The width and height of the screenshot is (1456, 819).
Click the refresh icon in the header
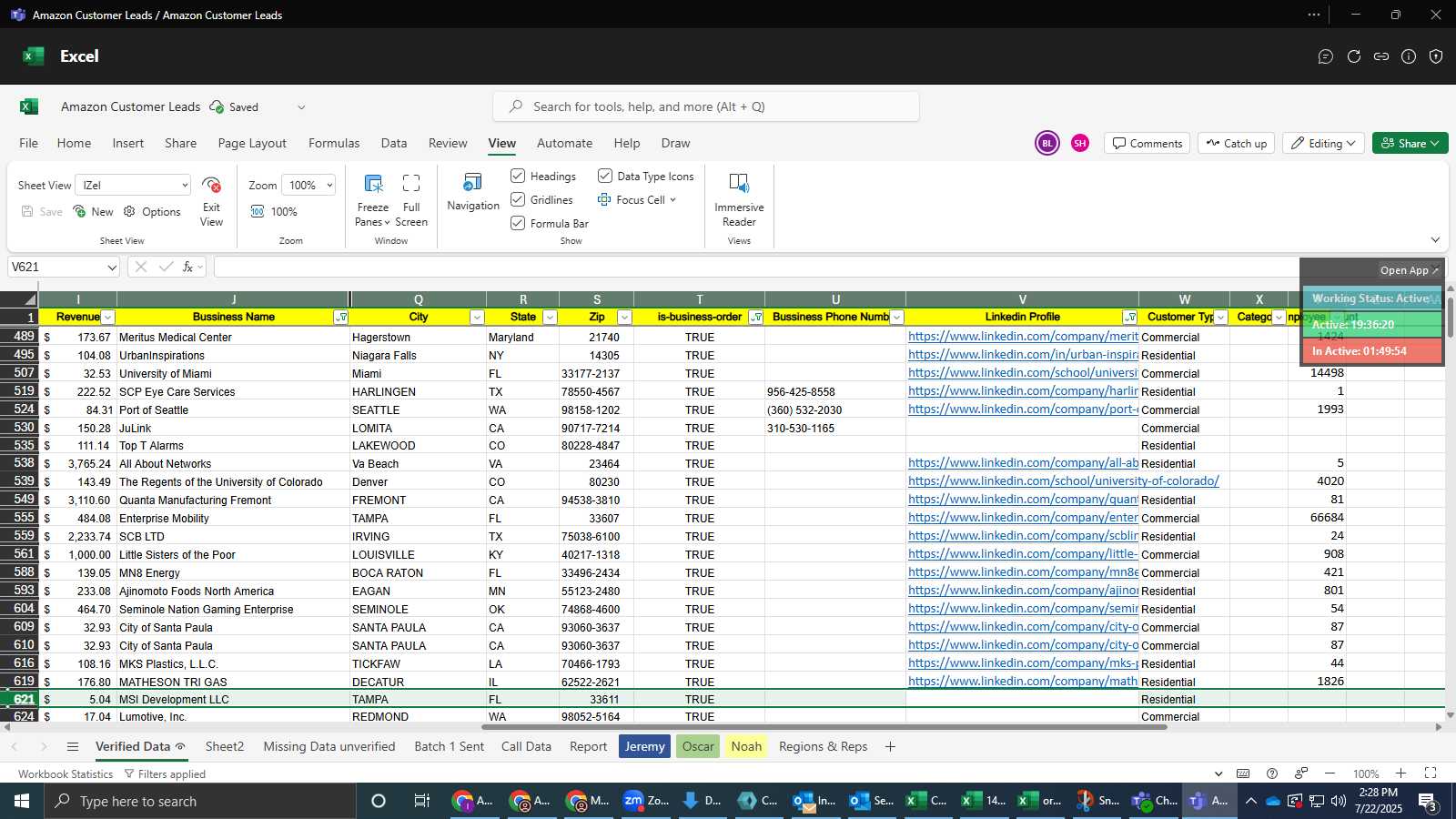(x=1354, y=56)
